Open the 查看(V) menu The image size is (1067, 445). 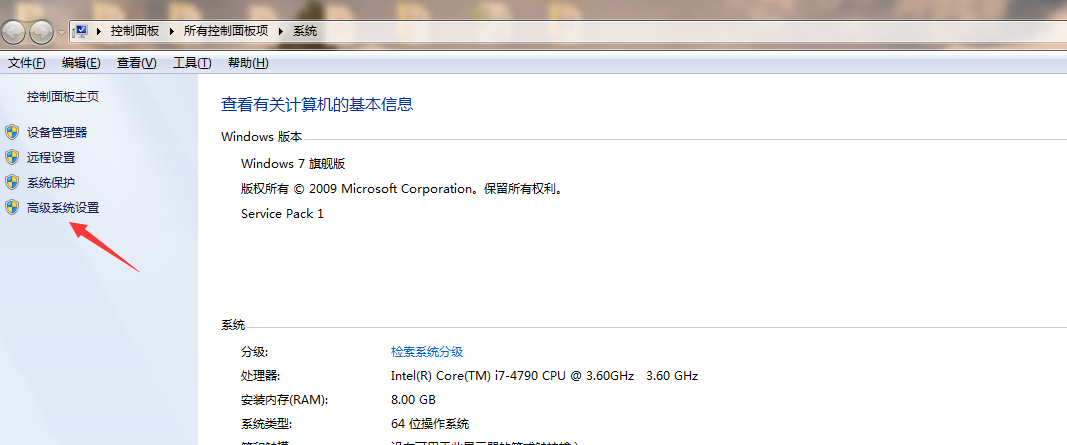137,63
